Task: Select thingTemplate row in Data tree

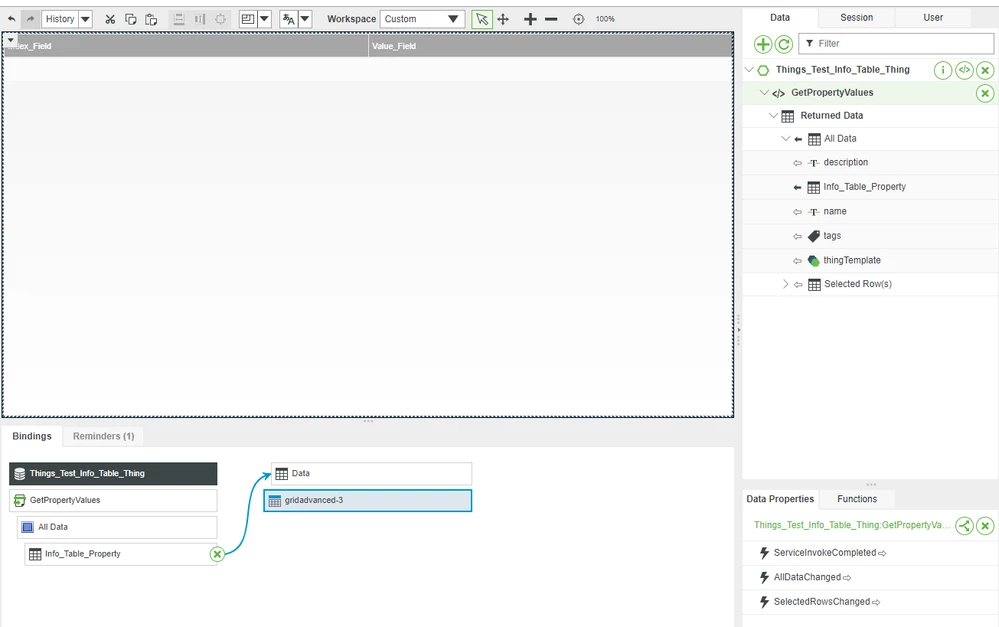Action: click(x=870, y=260)
